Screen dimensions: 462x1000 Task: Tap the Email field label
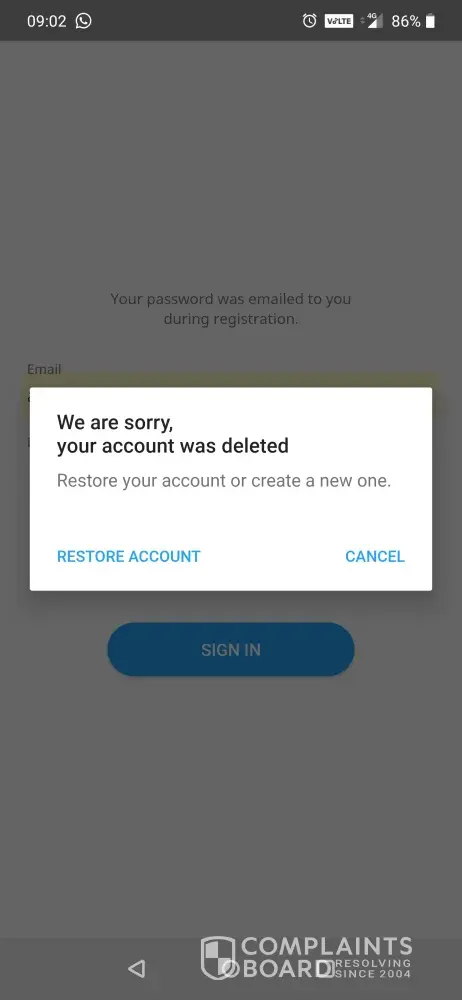pyautogui.click(x=44, y=369)
